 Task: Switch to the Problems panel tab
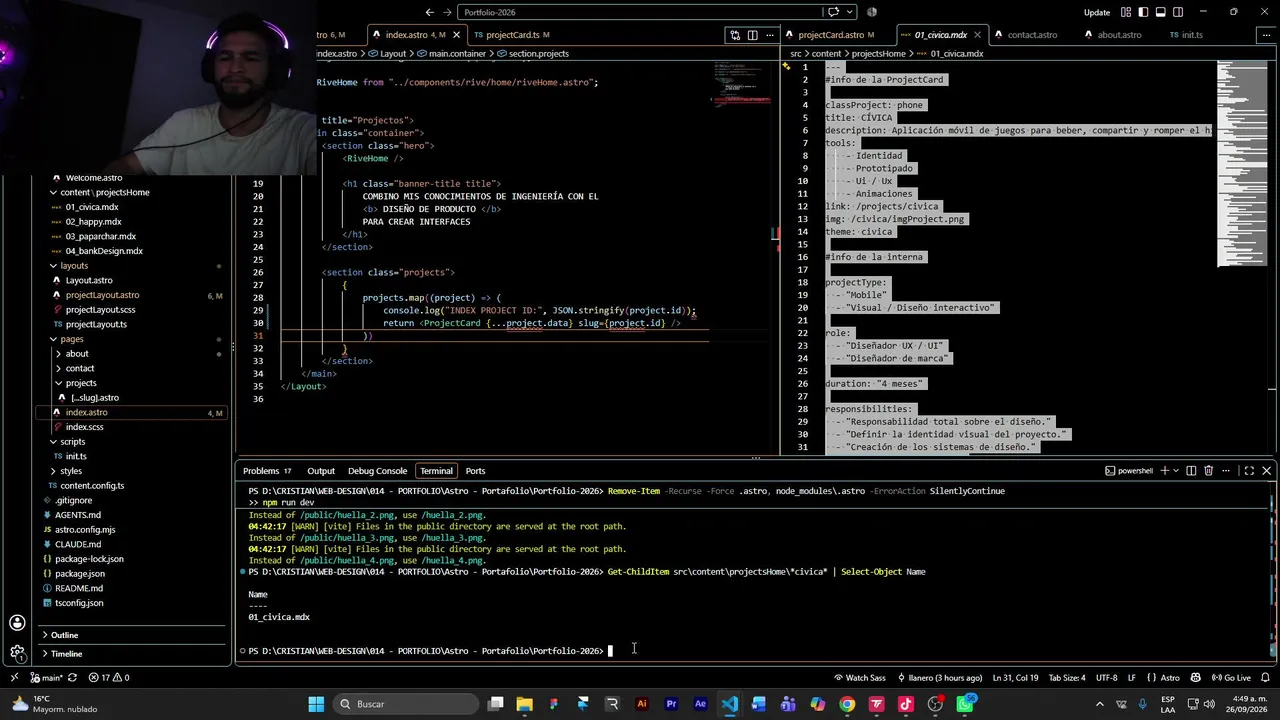(x=267, y=471)
